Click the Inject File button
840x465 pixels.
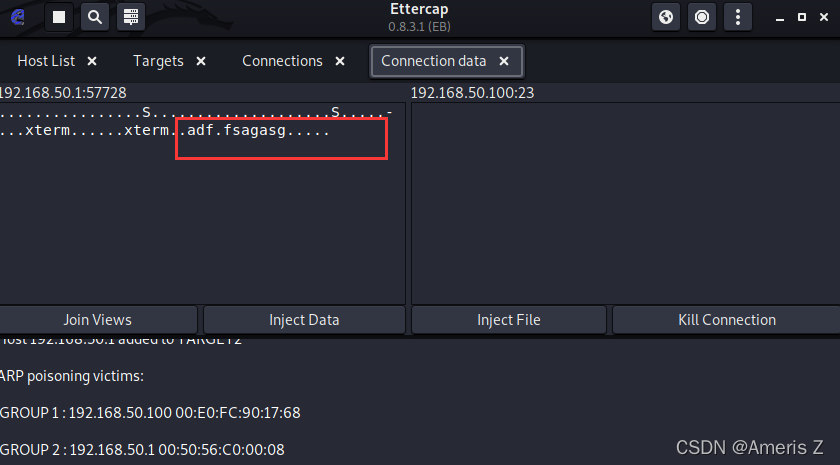tap(509, 320)
